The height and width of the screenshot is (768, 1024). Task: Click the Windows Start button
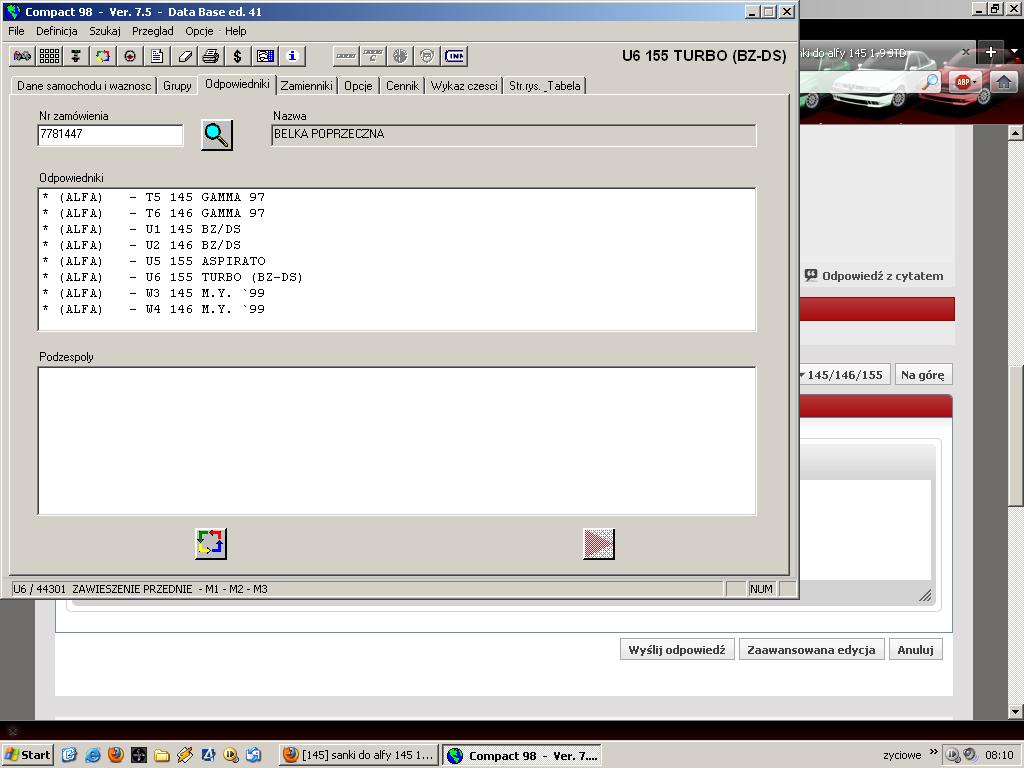[x=27, y=755]
